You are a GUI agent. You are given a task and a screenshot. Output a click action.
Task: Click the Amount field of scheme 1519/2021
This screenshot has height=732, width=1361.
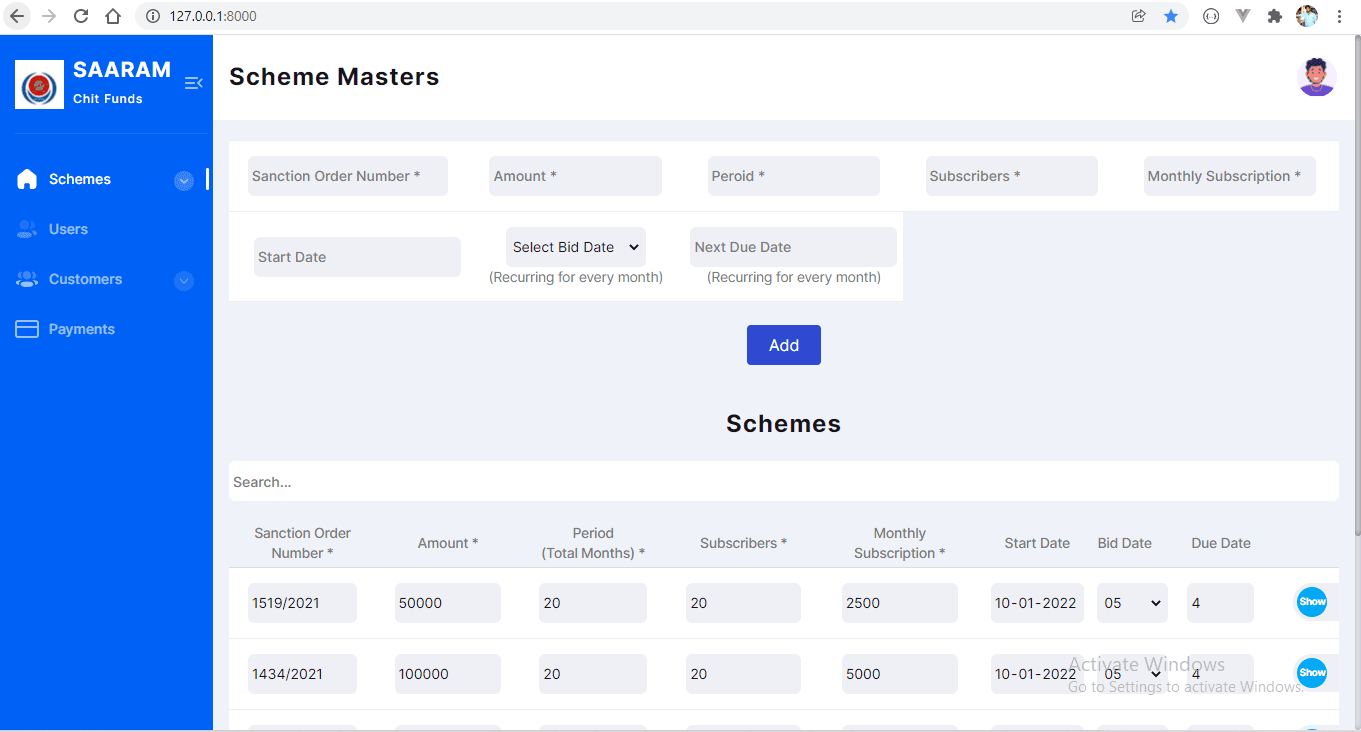(x=447, y=602)
